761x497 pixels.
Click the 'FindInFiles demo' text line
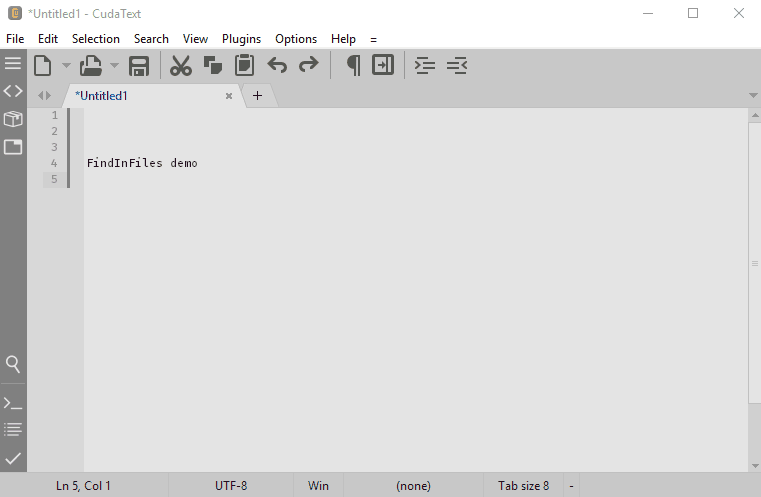pos(142,163)
